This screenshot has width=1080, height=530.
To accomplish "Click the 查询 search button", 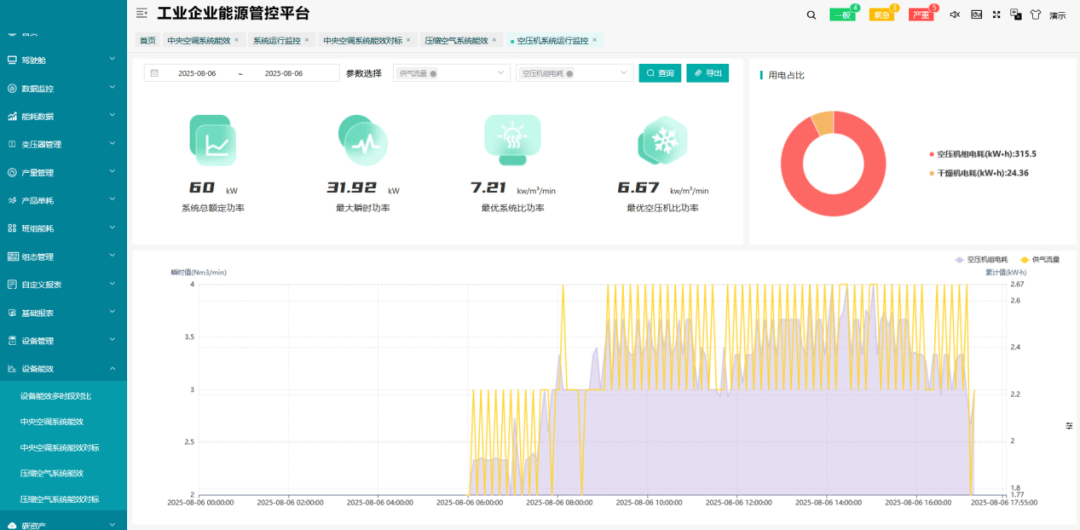I will (x=659, y=73).
